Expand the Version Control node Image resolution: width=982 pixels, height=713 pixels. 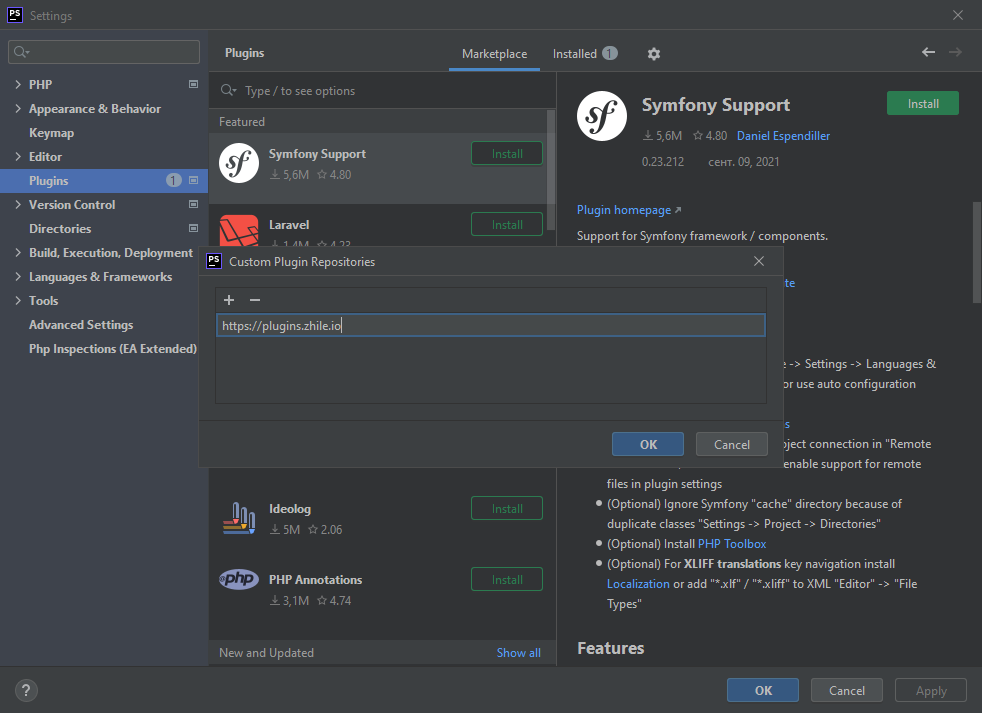point(18,204)
